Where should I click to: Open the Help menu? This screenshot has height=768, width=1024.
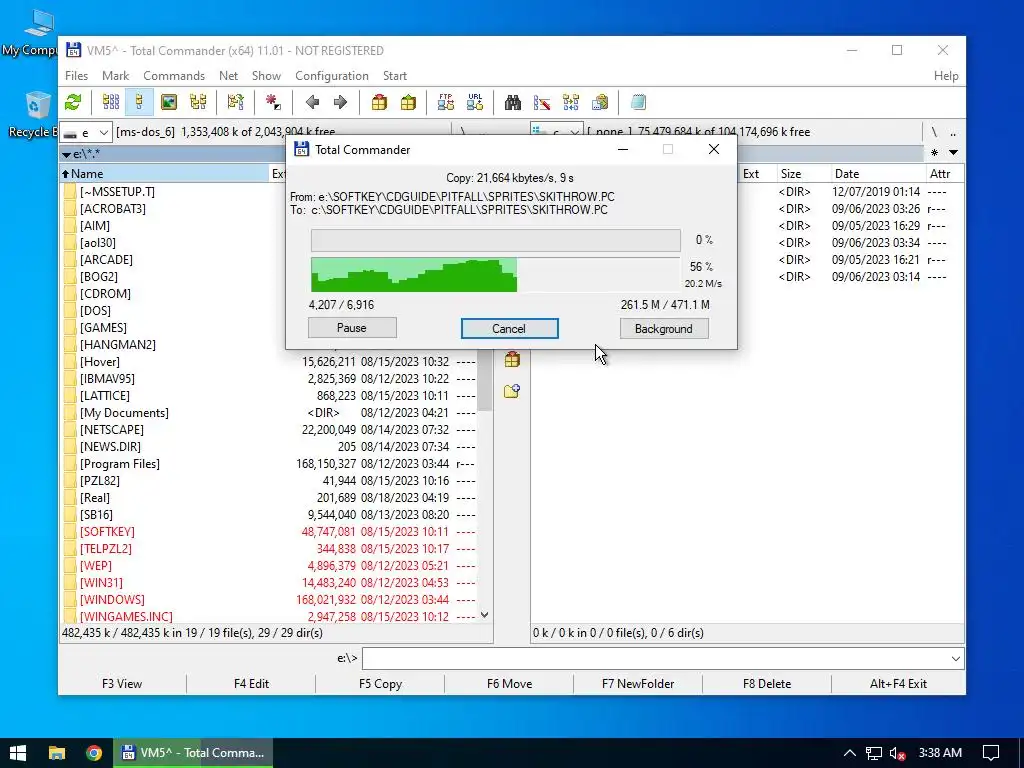946,76
